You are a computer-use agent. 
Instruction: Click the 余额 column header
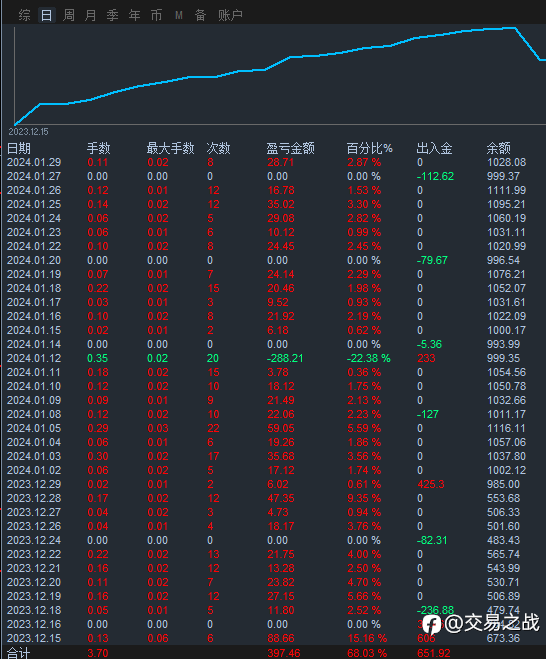point(498,148)
